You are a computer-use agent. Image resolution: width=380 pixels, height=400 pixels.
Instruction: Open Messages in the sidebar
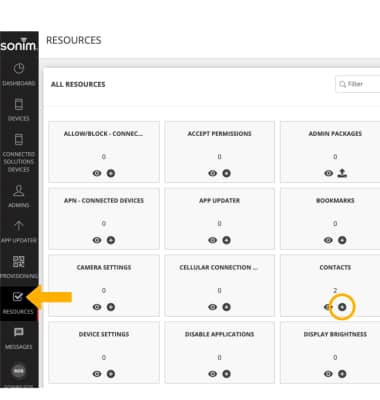click(19, 338)
